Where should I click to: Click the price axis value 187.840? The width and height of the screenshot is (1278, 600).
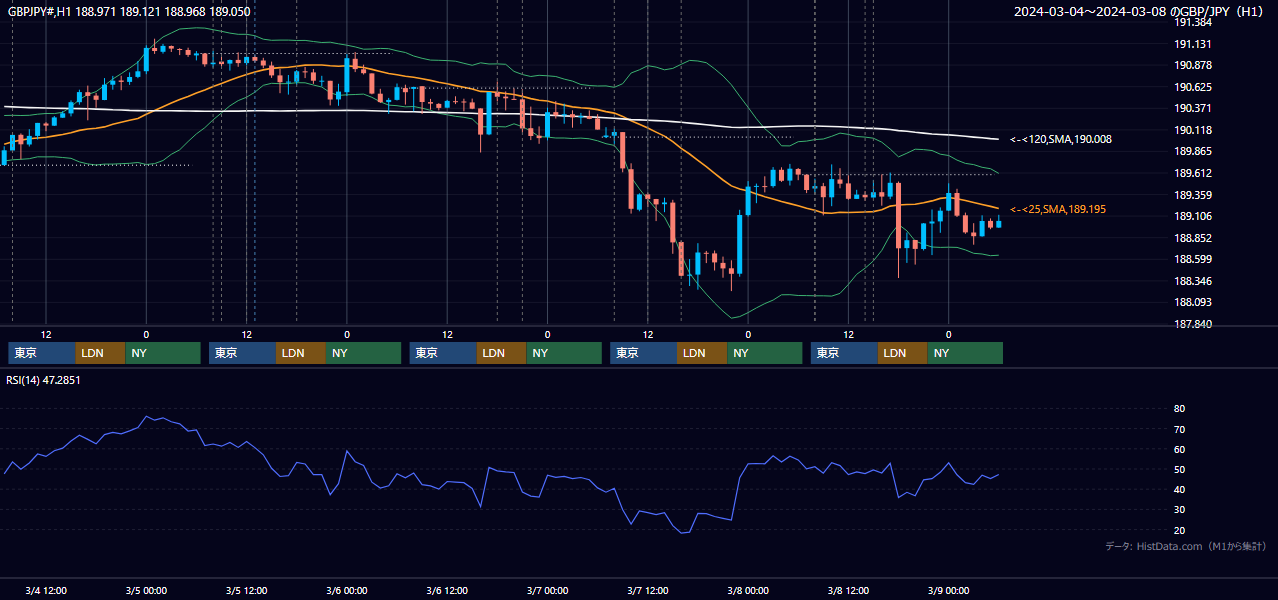1193,324
